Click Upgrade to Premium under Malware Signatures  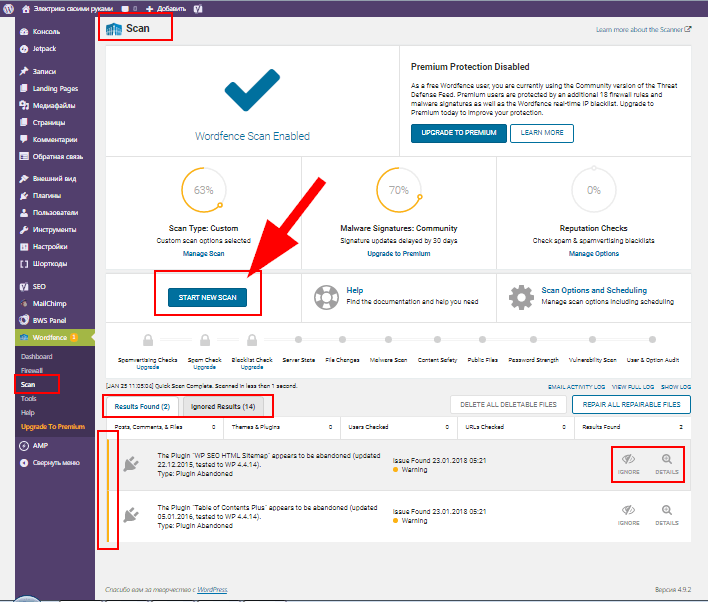pos(399,254)
